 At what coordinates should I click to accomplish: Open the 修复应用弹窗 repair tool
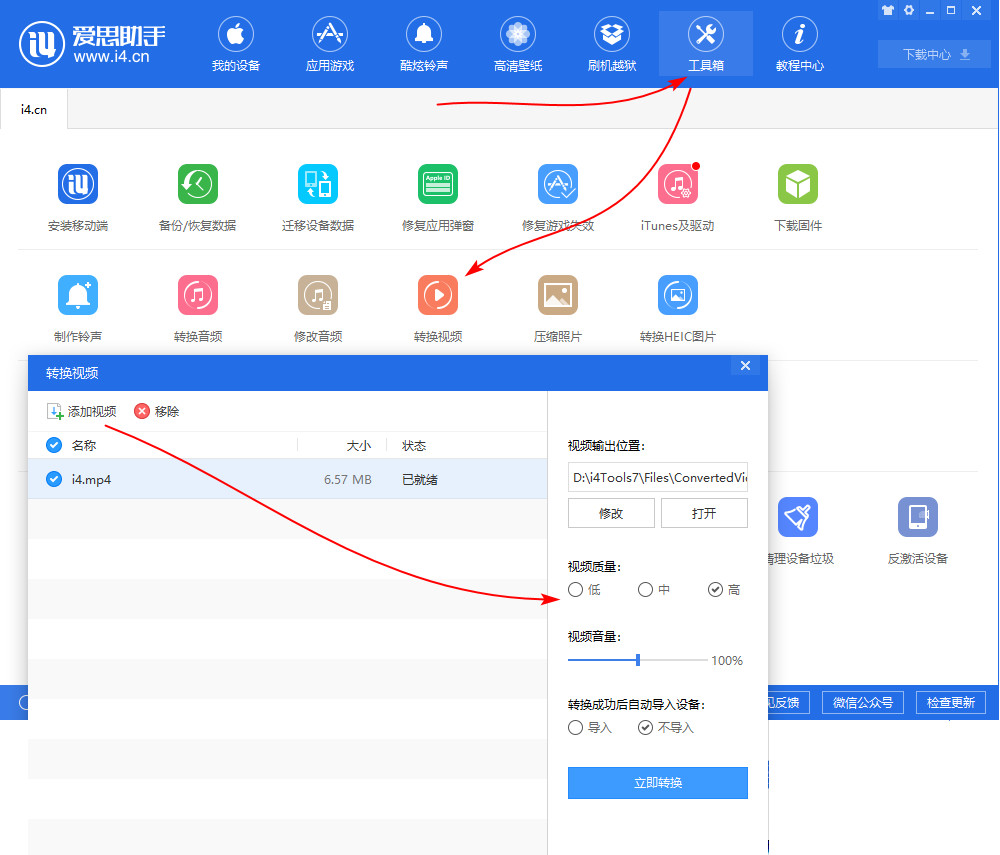coord(437,184)
